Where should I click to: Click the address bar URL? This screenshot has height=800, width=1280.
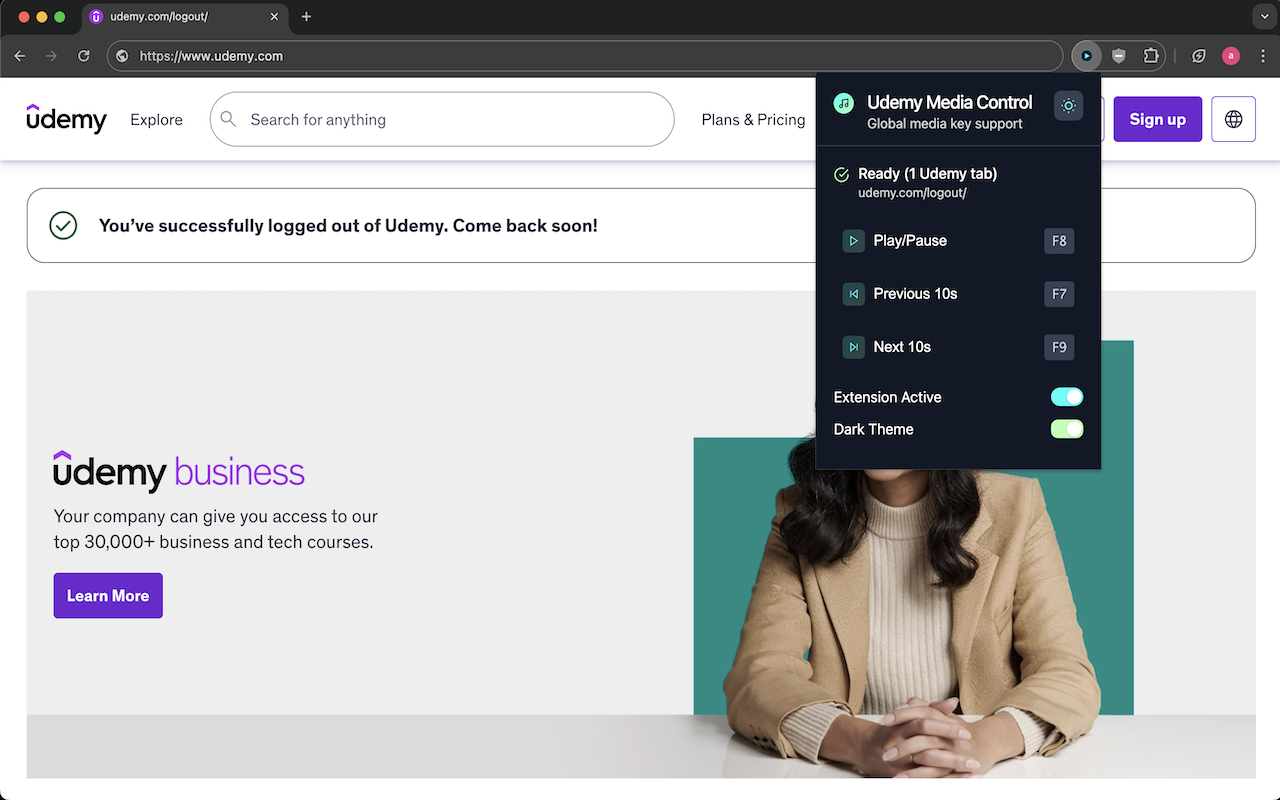(211, 56)
